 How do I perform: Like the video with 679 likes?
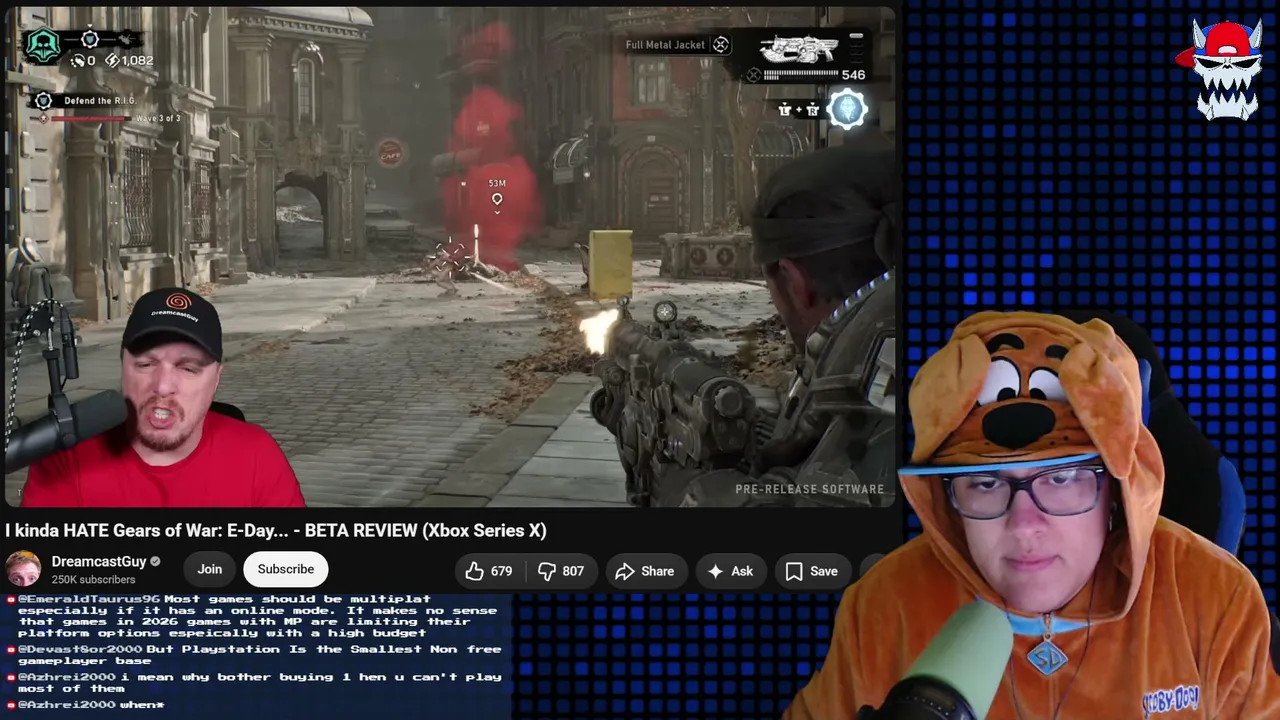point(489,571)
